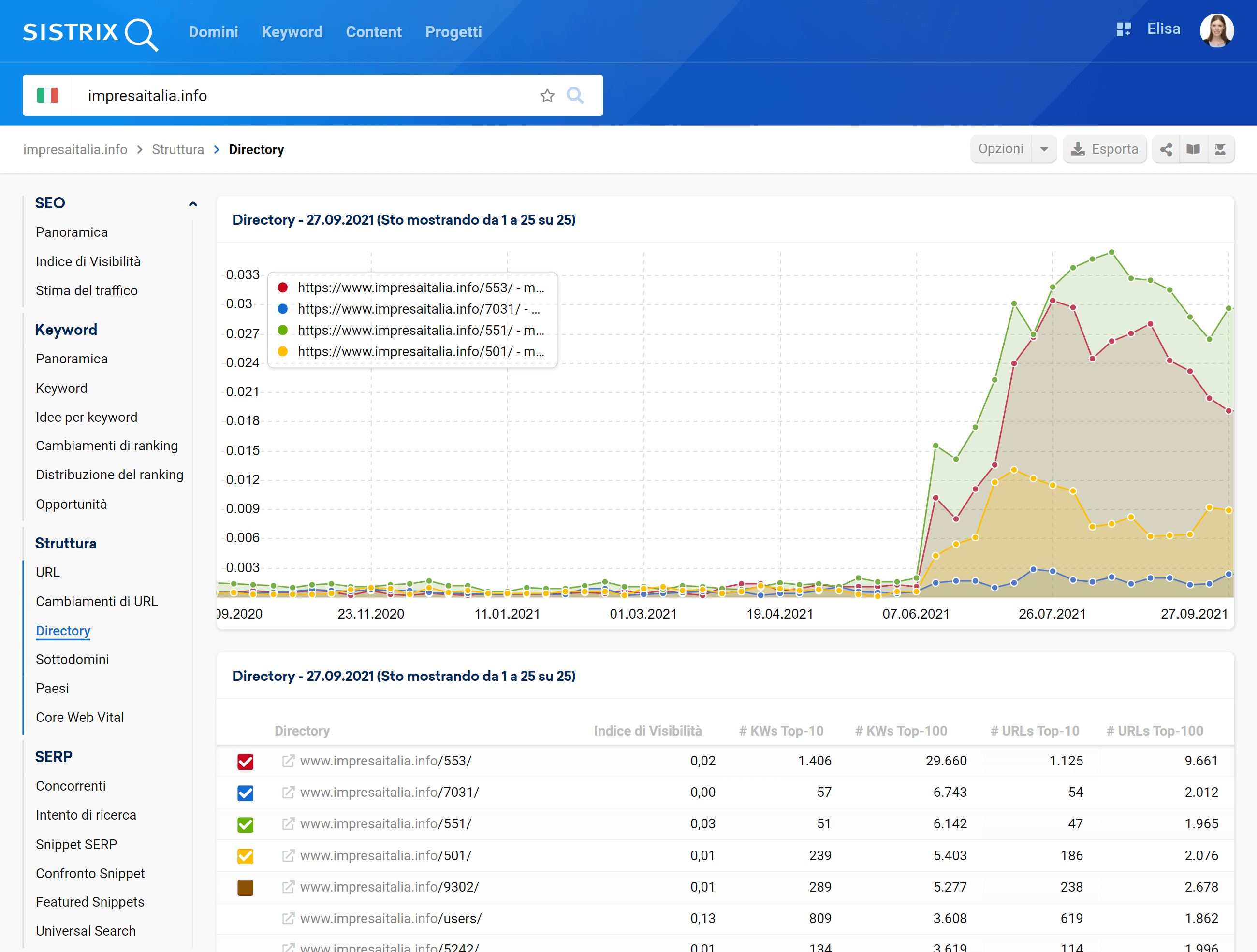
Task: Open Paesi in sidebar
Action: coord(52,688)
